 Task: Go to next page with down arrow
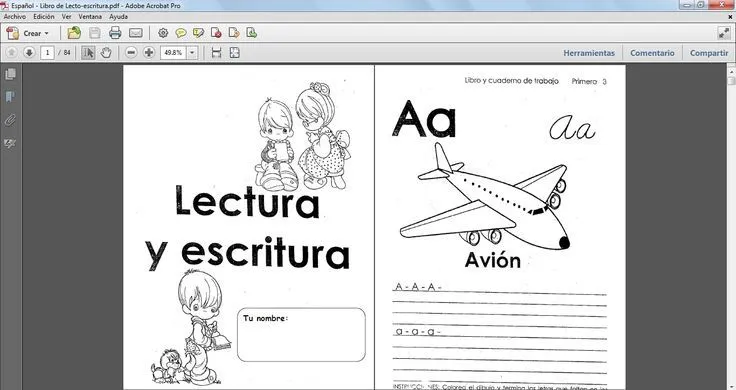(29, 53)
